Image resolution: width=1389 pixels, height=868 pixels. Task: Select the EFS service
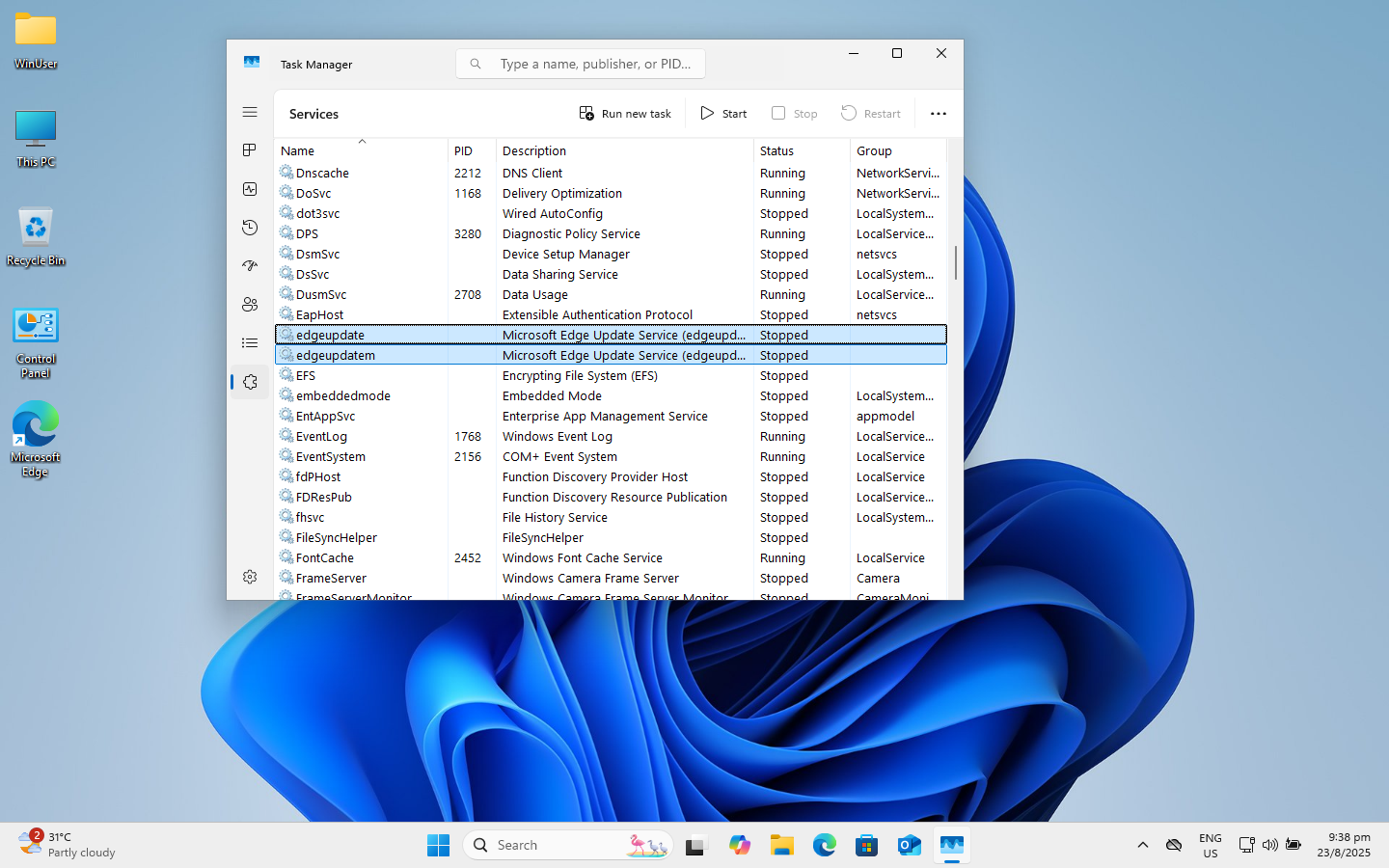611,375
